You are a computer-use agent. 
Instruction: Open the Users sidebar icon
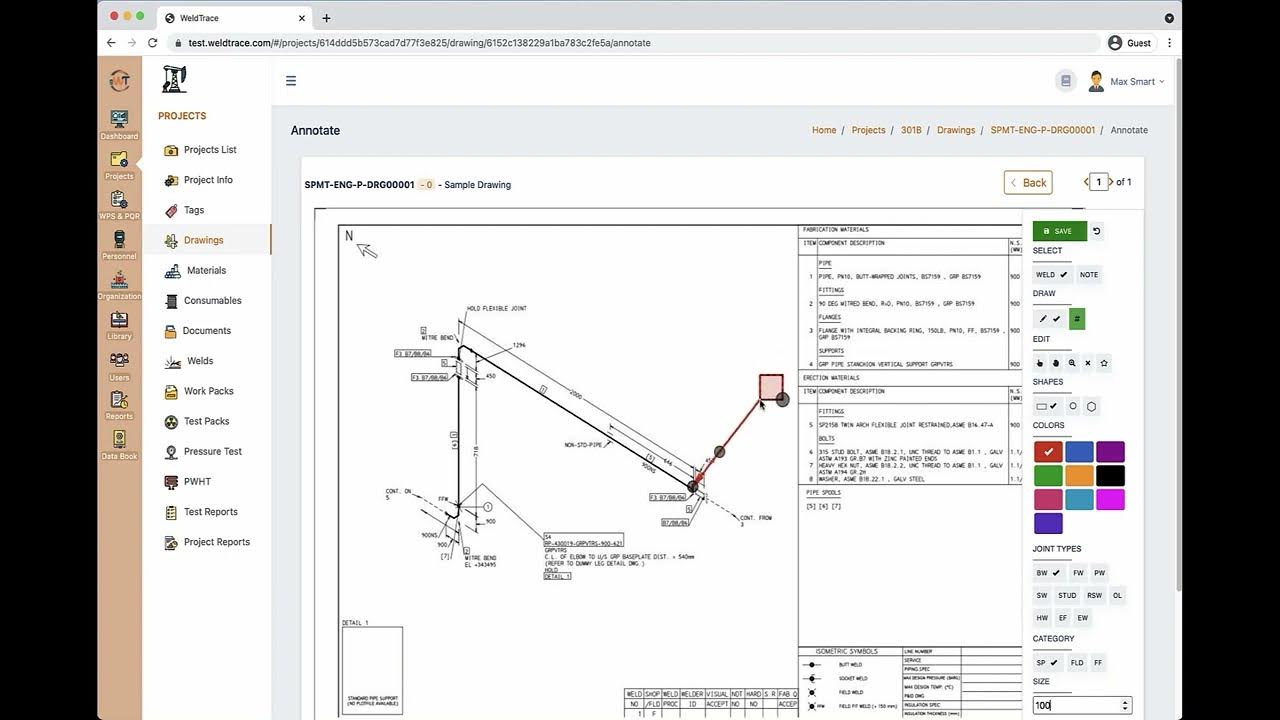pyautogui.click(x=119, y=365)
